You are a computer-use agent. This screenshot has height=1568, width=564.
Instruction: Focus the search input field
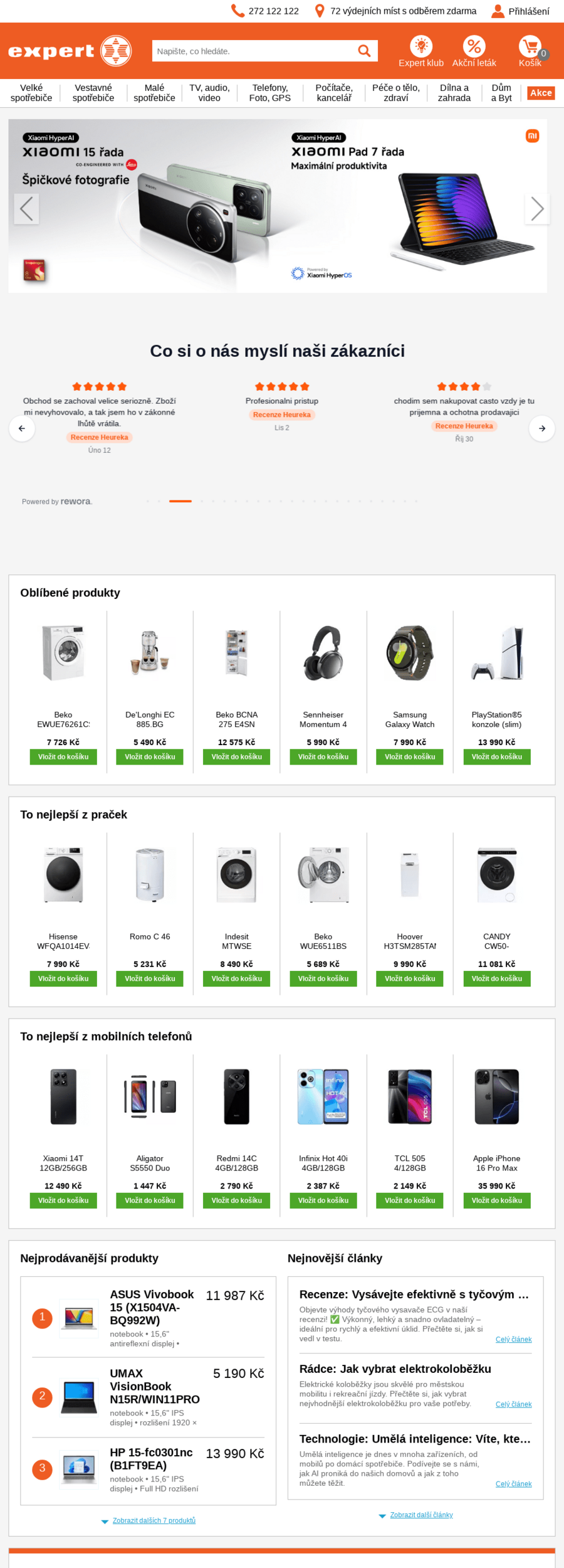251,51
